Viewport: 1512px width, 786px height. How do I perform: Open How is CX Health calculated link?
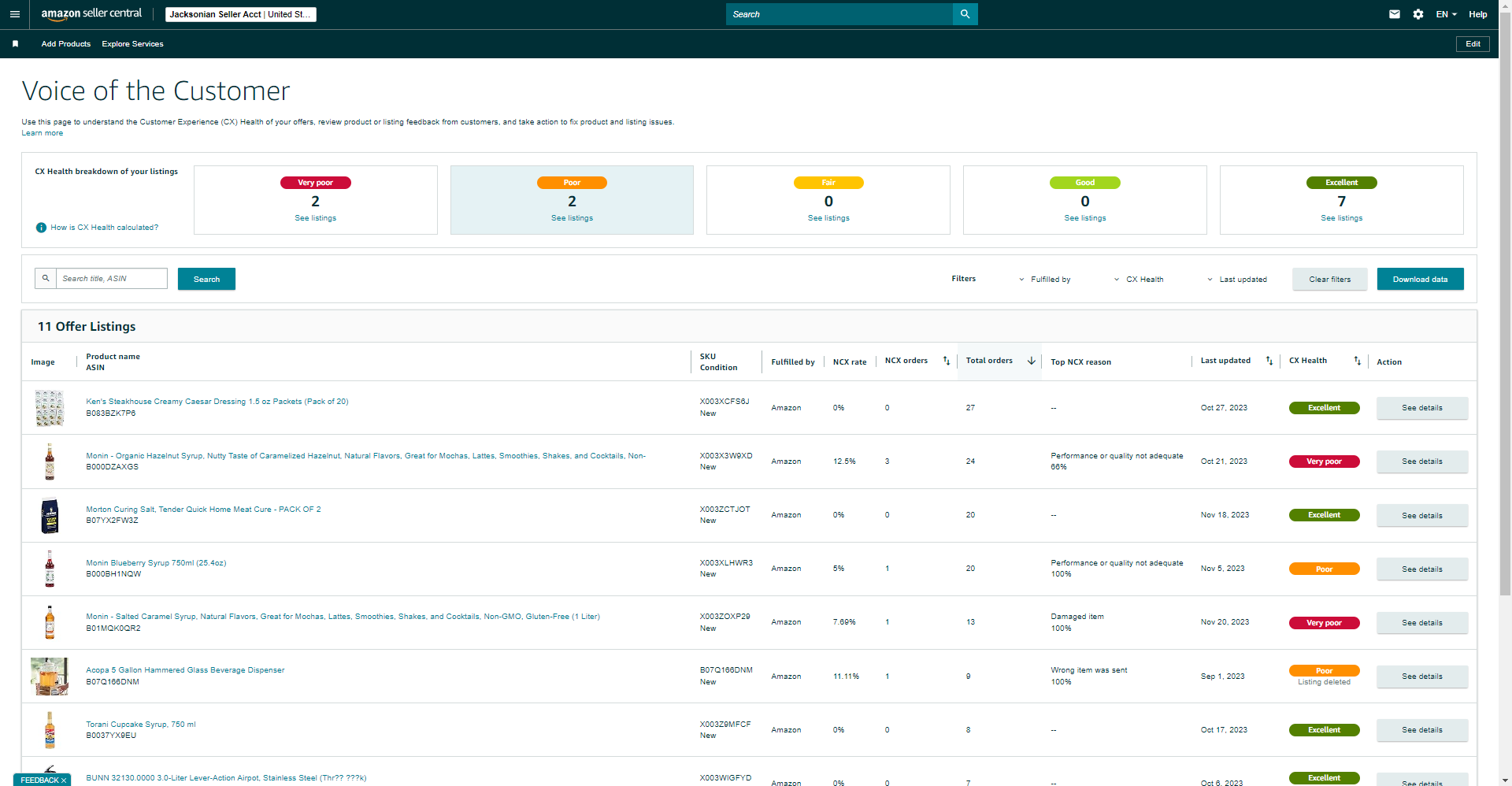pyautogui.click(x=105, y=228)
